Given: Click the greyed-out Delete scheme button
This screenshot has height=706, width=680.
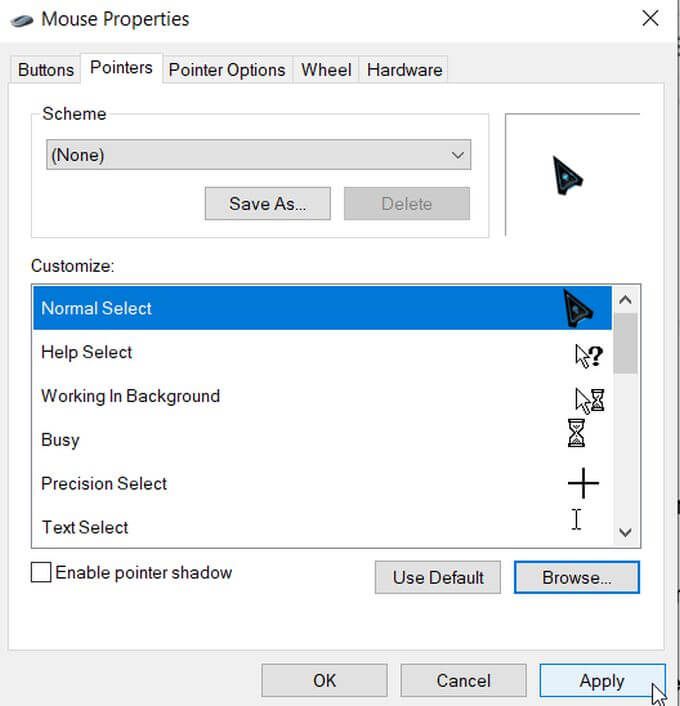Looking at the screenshot, I should click(x=407, y=204).
